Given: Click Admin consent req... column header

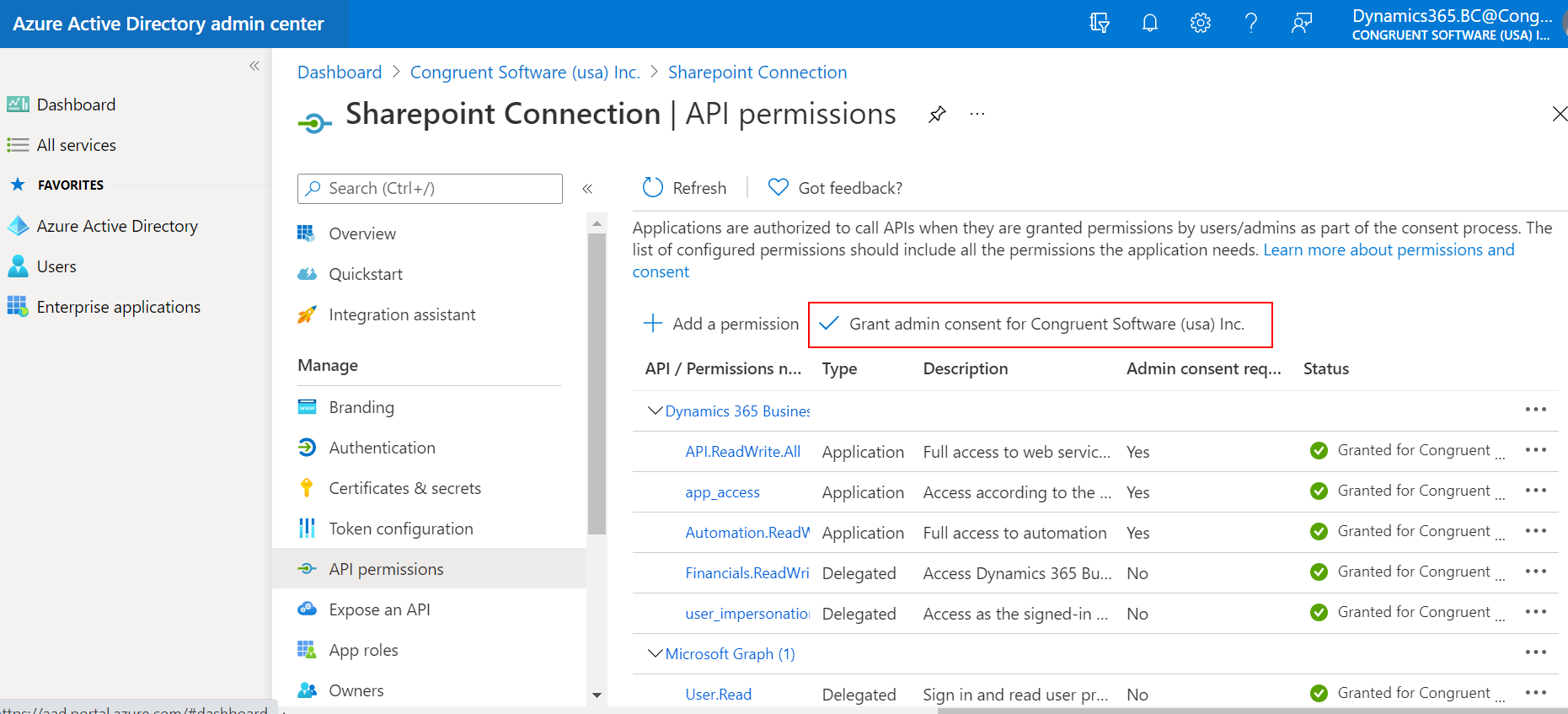Looking at the screenshot, I should (1204, 368).
